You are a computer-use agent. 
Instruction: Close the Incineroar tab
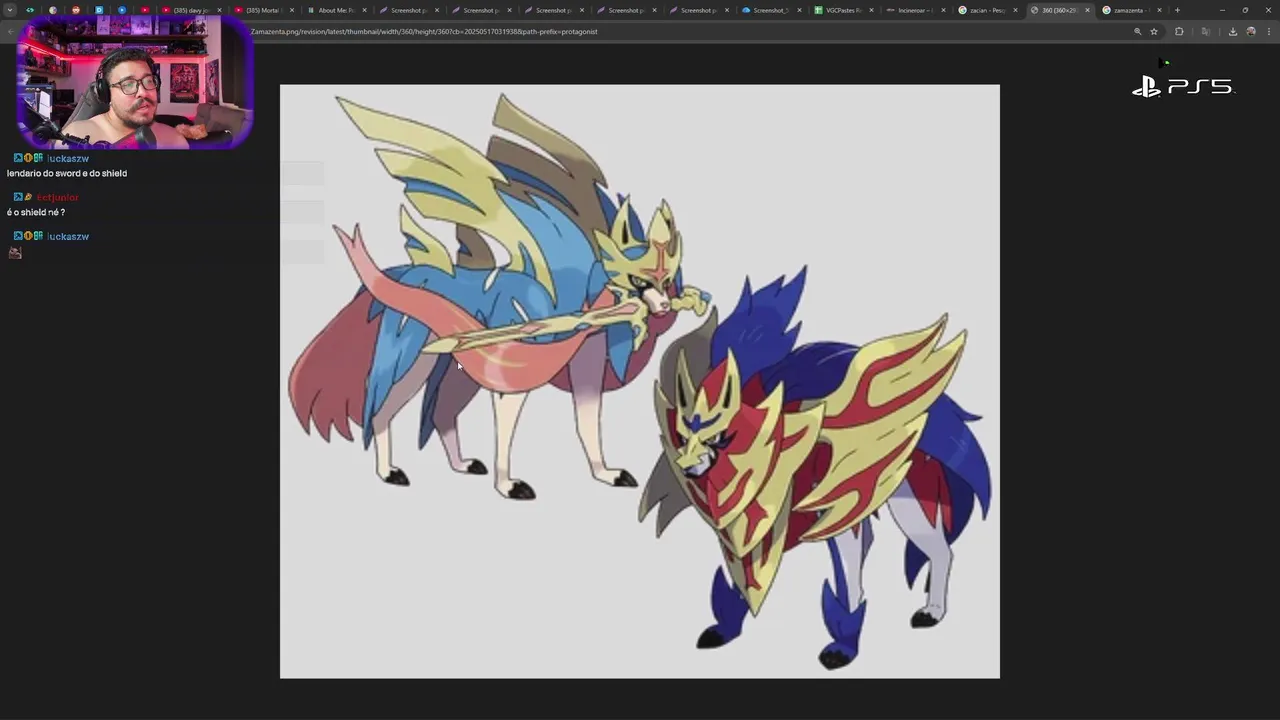click(943, 10)
